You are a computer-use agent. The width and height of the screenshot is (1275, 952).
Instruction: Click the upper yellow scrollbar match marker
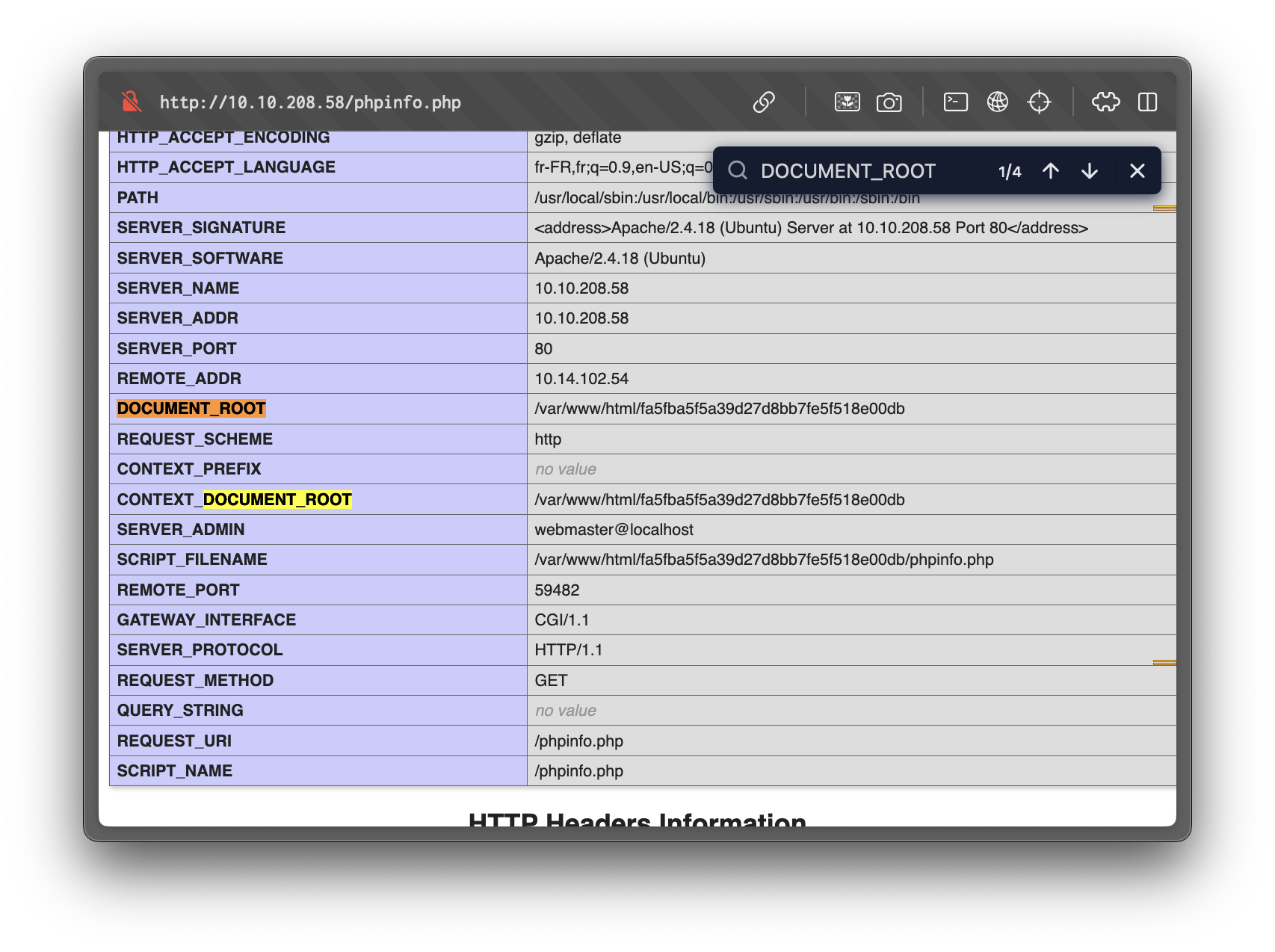[x=1164, y=208]
